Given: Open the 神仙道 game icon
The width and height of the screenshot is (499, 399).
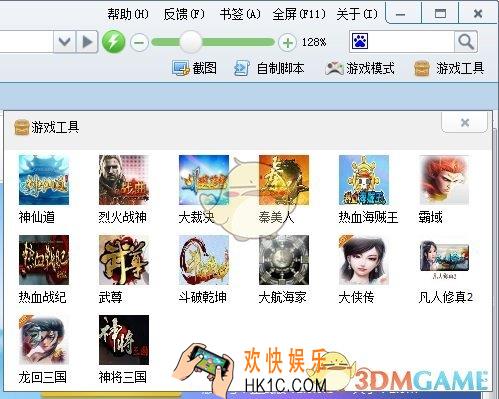Looking at the screenshot, I should pos(44,180).
